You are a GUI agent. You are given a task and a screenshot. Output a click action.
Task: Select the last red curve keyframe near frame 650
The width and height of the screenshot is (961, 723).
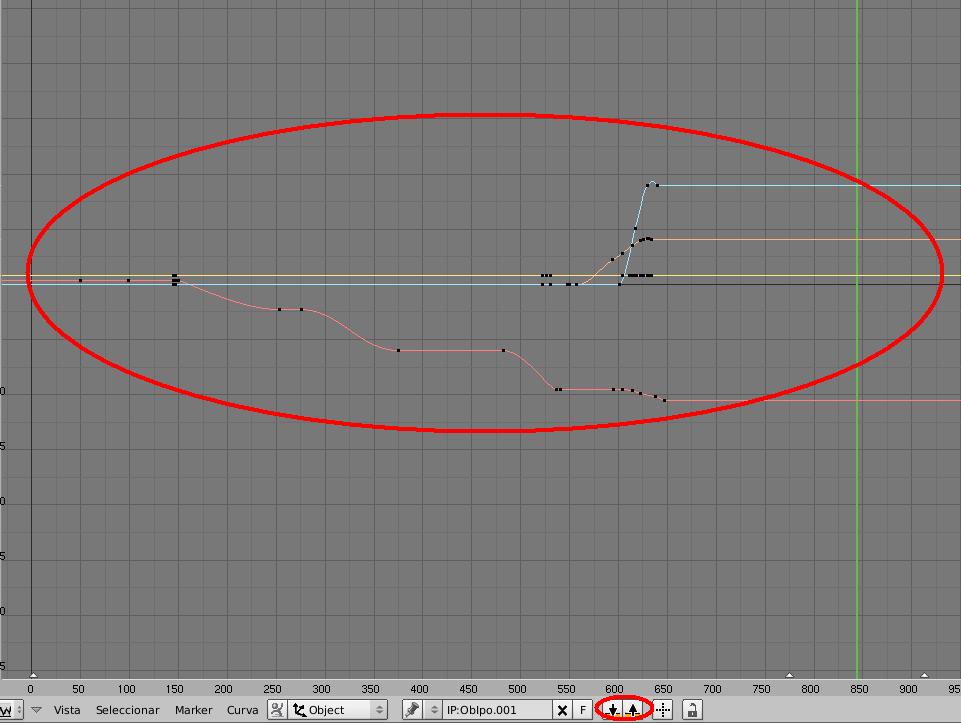click(664, 401)
